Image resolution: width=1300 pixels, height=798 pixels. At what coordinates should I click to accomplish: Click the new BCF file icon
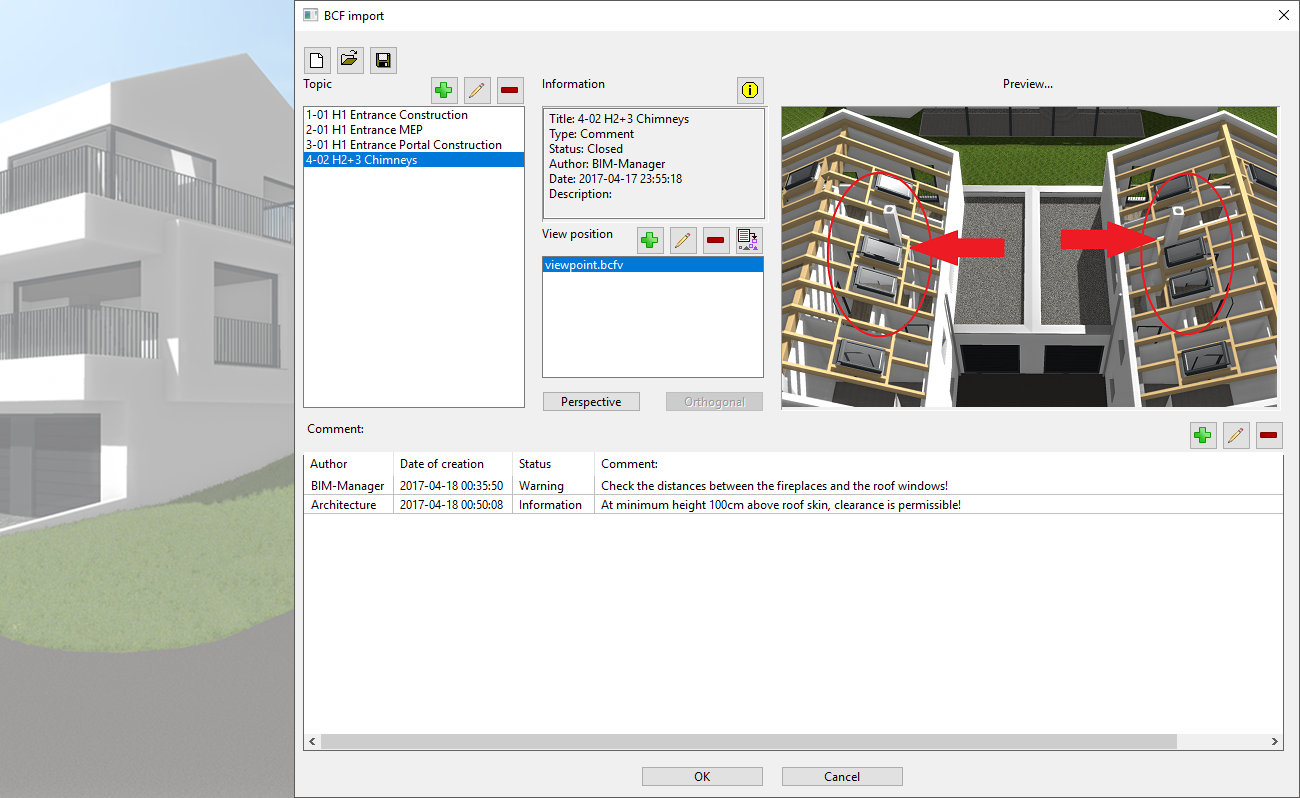click(317, 60)
